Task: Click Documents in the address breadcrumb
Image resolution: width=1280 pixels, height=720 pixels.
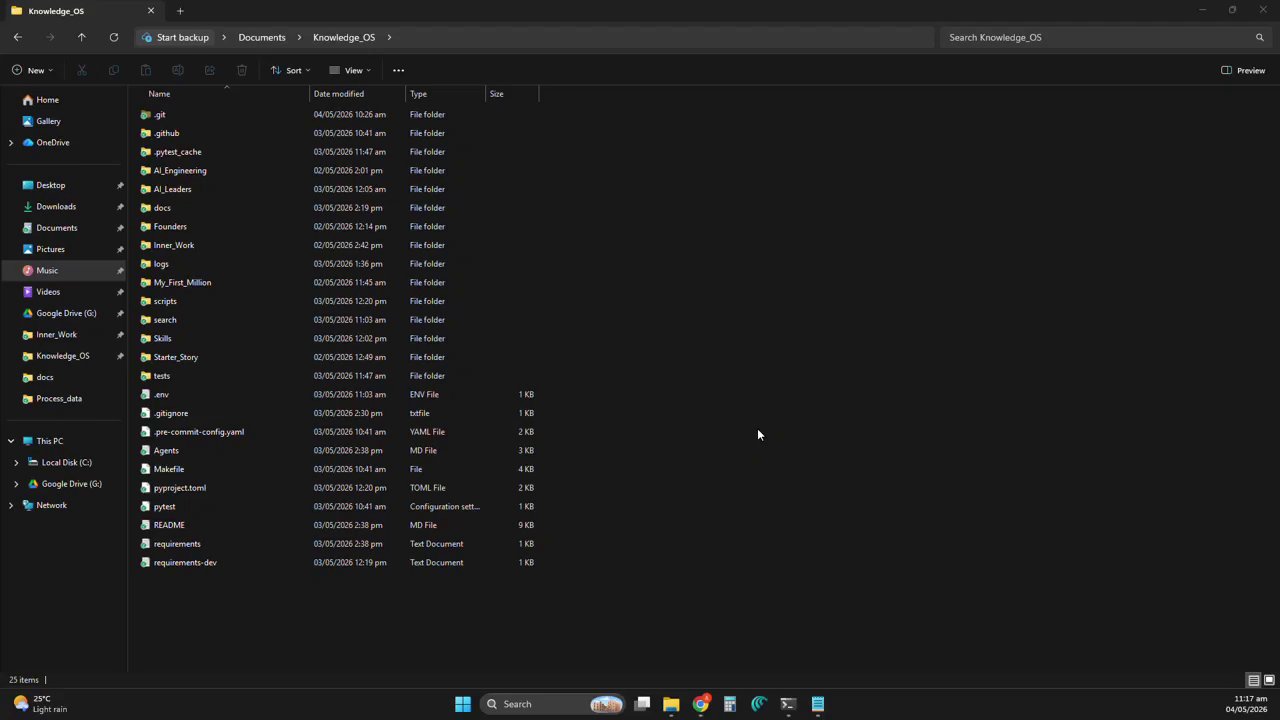Action: 262,37
